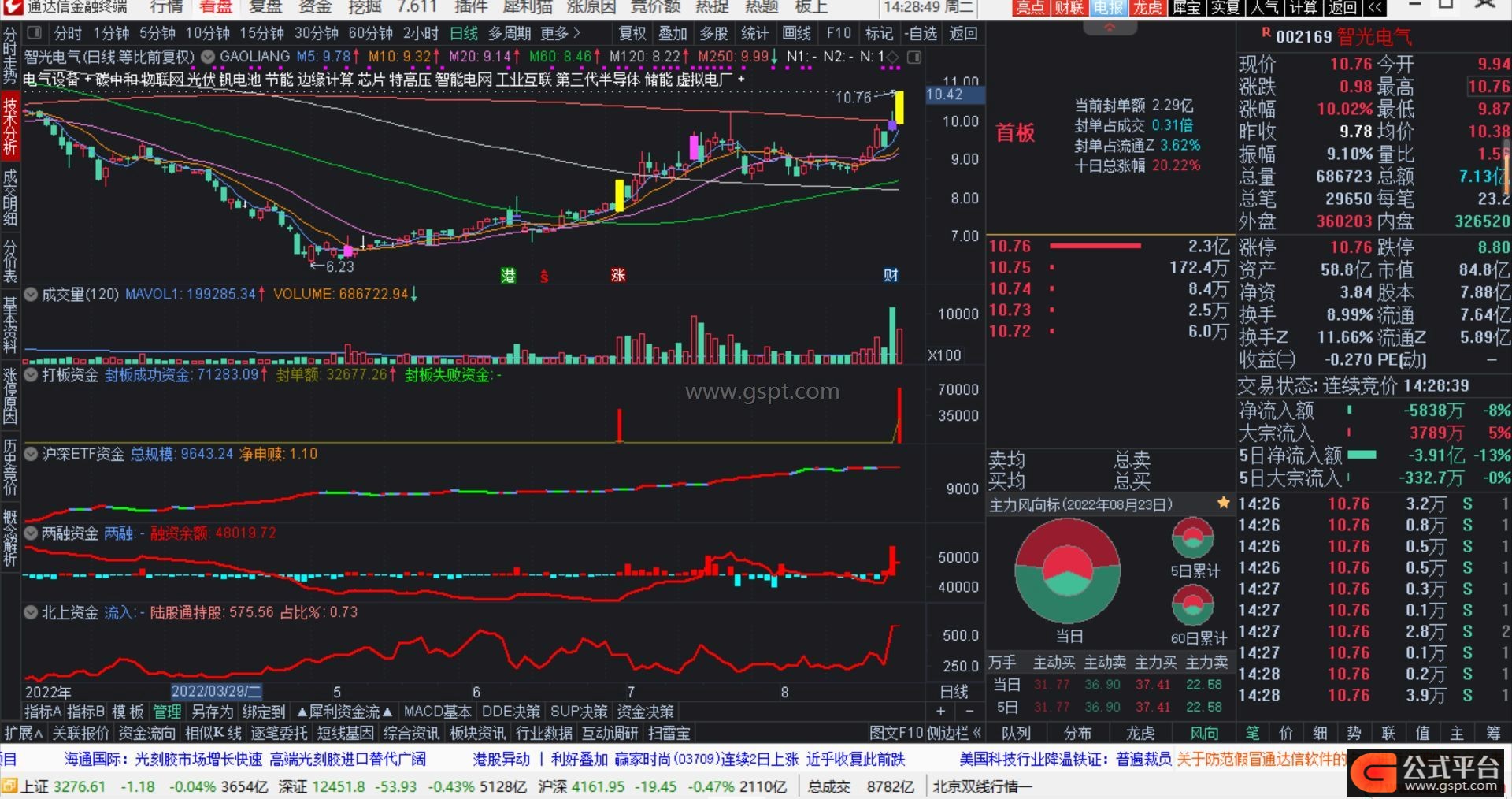Open the 北上资金 indicator dropdown circle

[31, 612]
